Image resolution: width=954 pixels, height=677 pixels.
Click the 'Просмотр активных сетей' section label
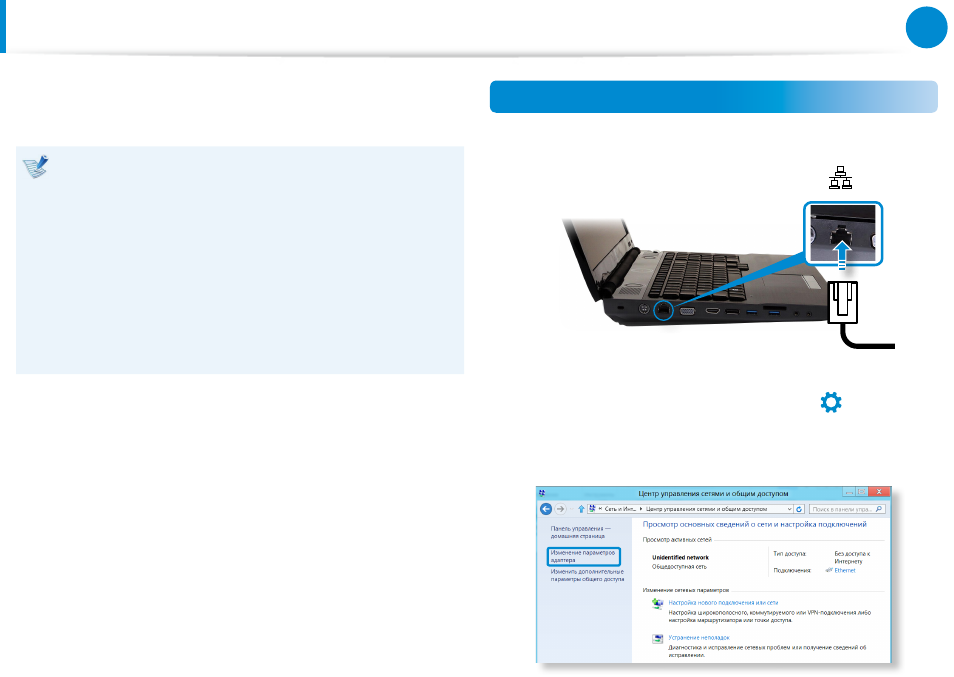677,540
